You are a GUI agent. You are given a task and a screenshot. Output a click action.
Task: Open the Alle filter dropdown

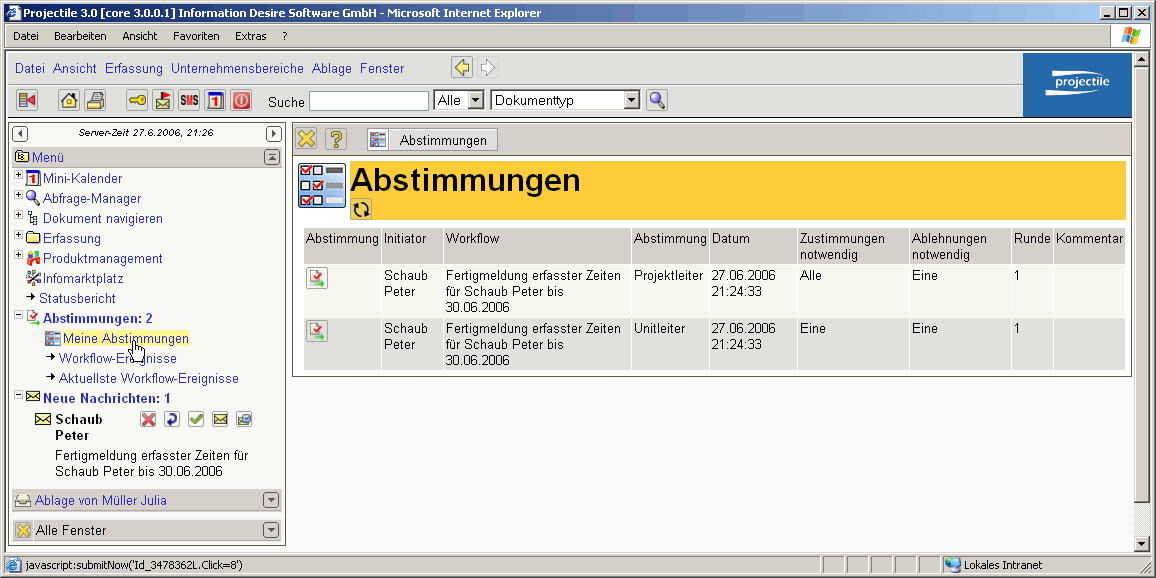475,100
